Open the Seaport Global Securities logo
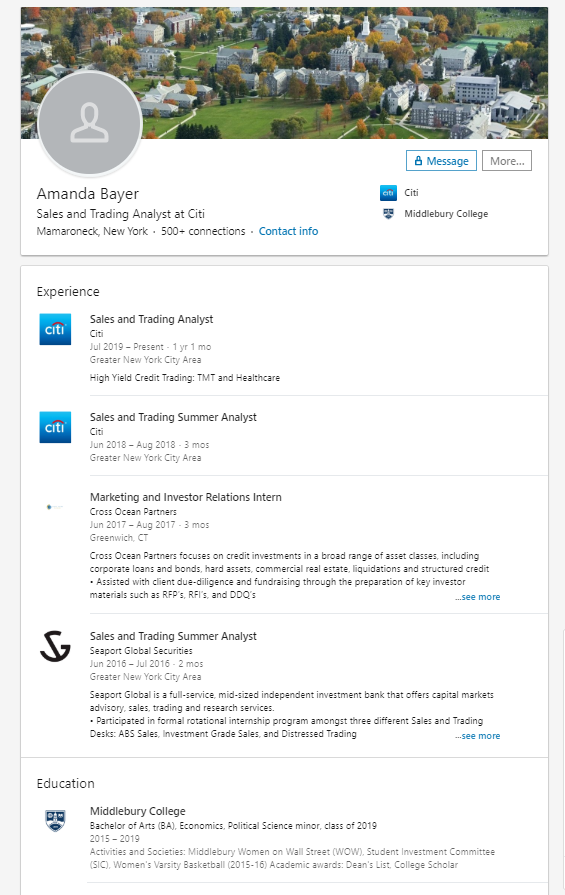This screenshot has width=565, height=895. (x=55, y=646)
